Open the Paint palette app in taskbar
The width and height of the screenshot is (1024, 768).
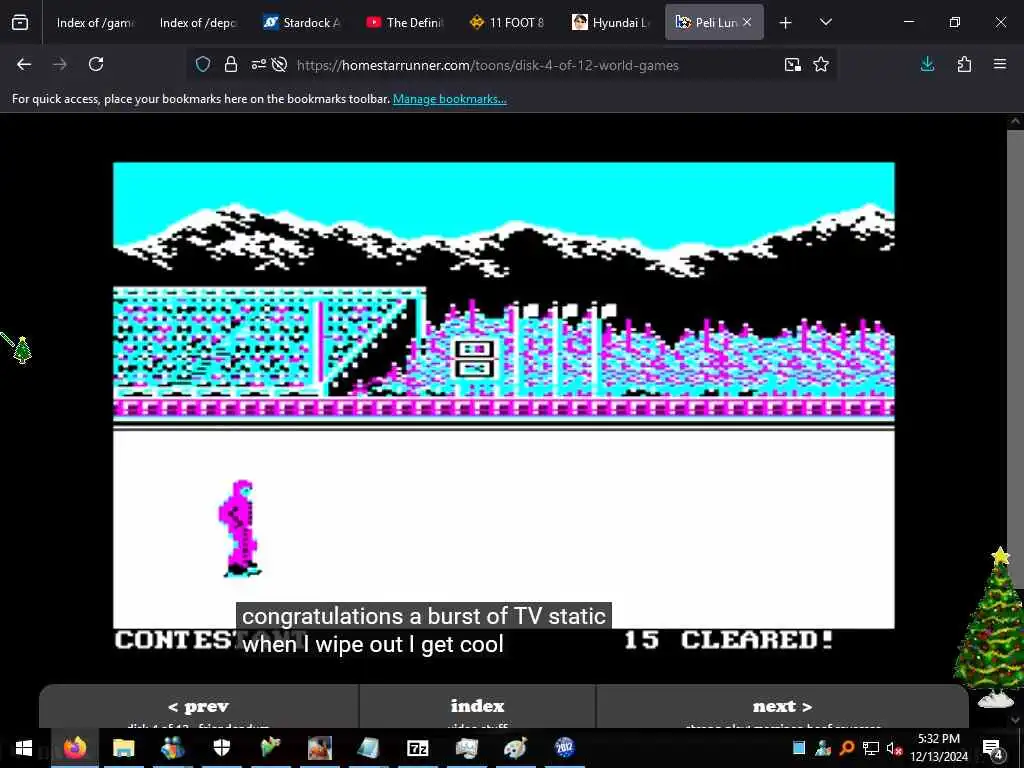515,748
